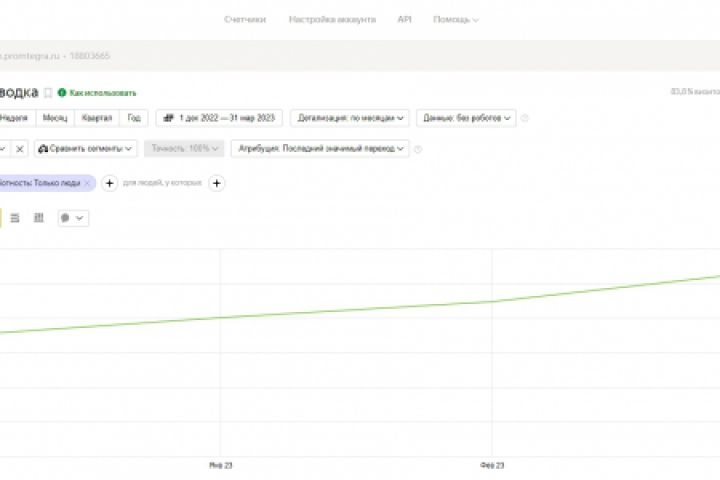Viewport: 720px width, 480px height.
Task: Select the Квартал period
Action: 96,118
